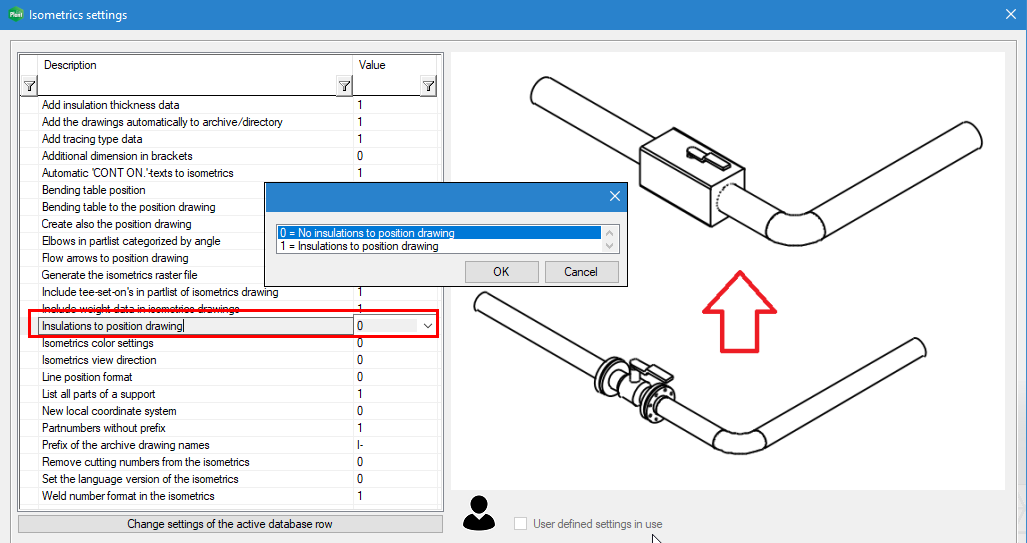Click the popup list scroll up arrow

point(610,233)
